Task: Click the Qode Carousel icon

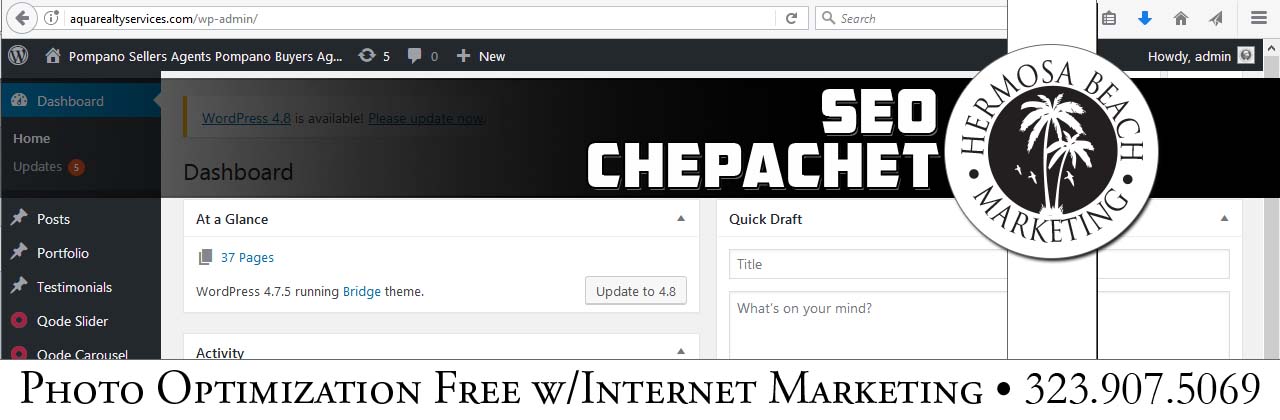Action: coord(19,353)
